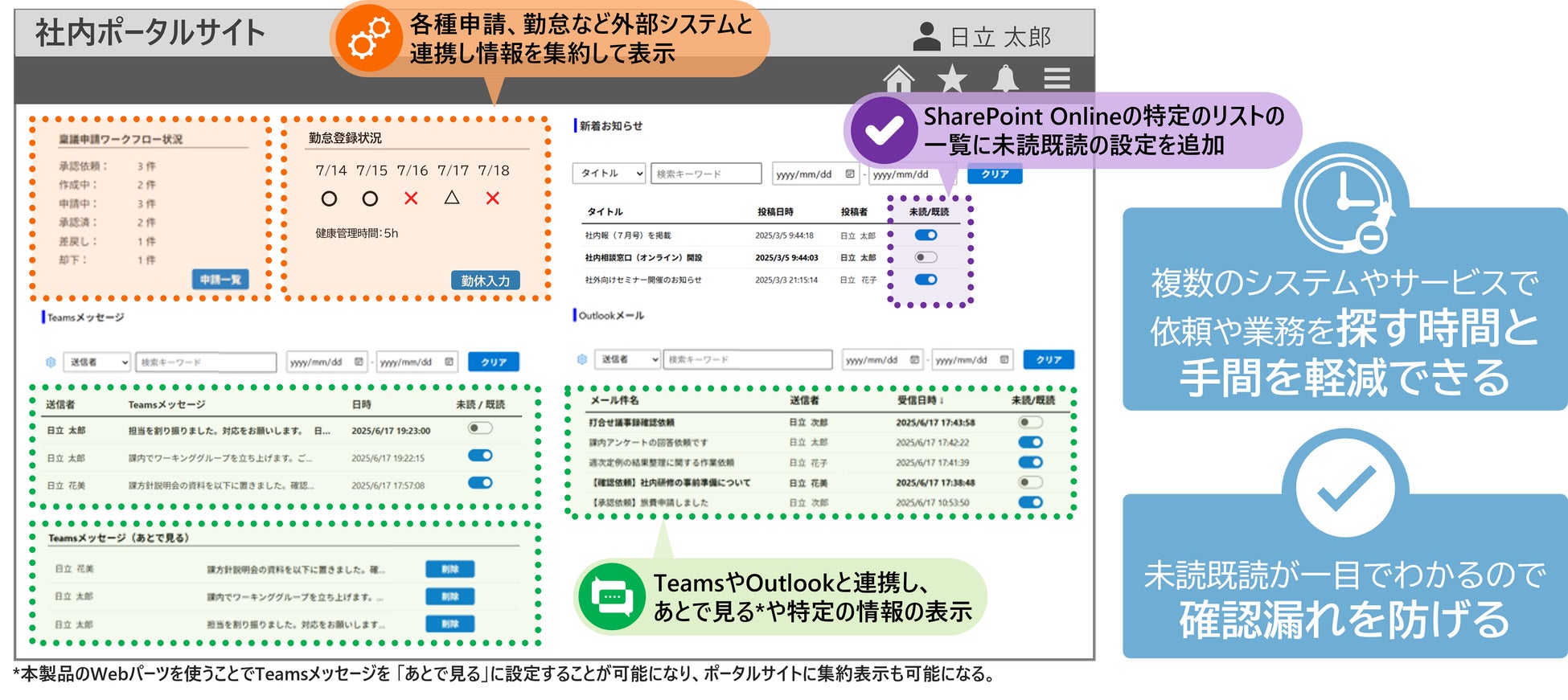Toggle read status for 社内報（7月号）を掲載
1568x700 pixels.
tap(926, 235)
